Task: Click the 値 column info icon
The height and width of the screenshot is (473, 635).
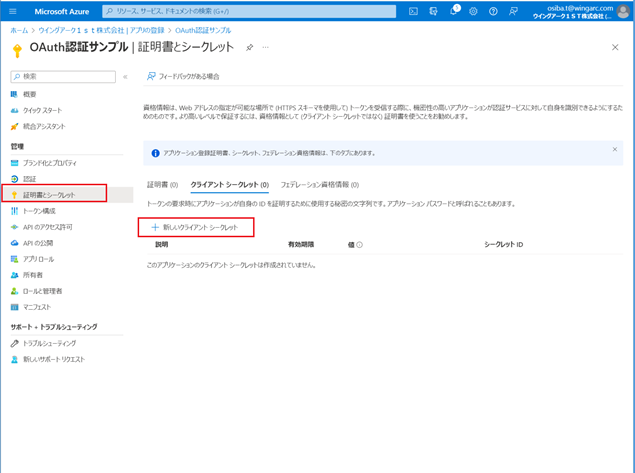Action: pos(359,245)
